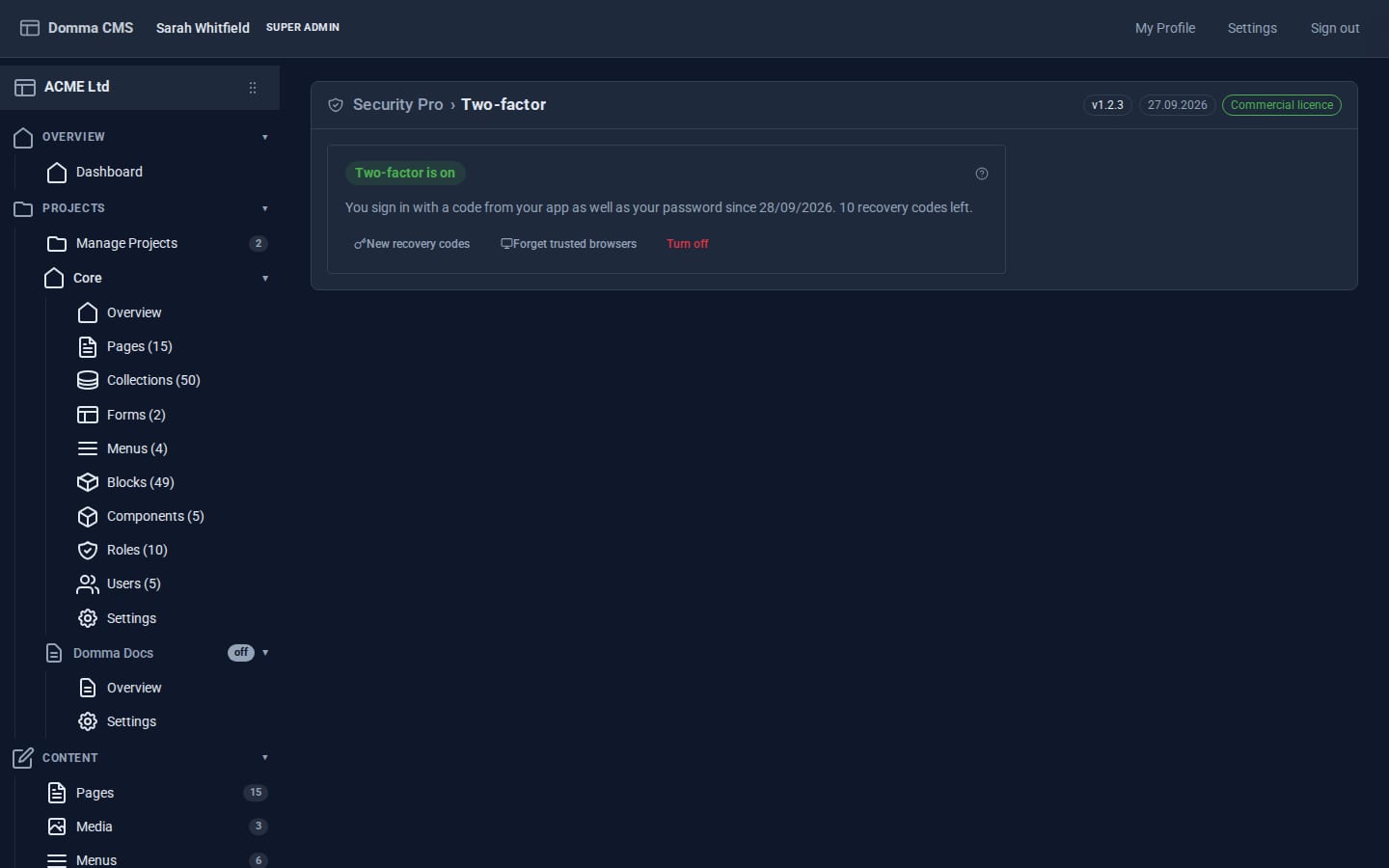Select the ACME Ltd workspace header
Image resolution: width=1389 pixels, height=868 pixels.
(140, 88)
